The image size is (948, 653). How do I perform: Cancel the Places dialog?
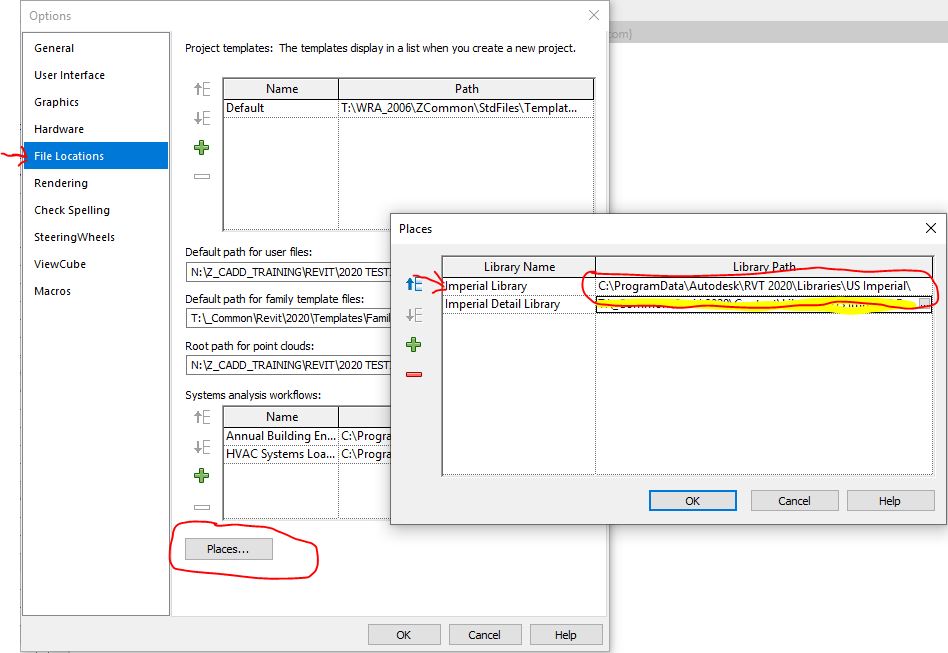pos(794,501)
